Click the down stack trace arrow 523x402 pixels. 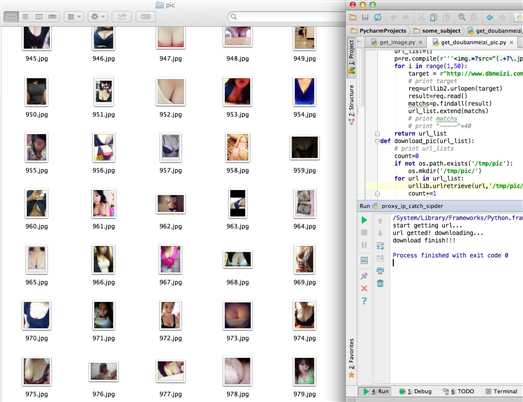point(380,233)
